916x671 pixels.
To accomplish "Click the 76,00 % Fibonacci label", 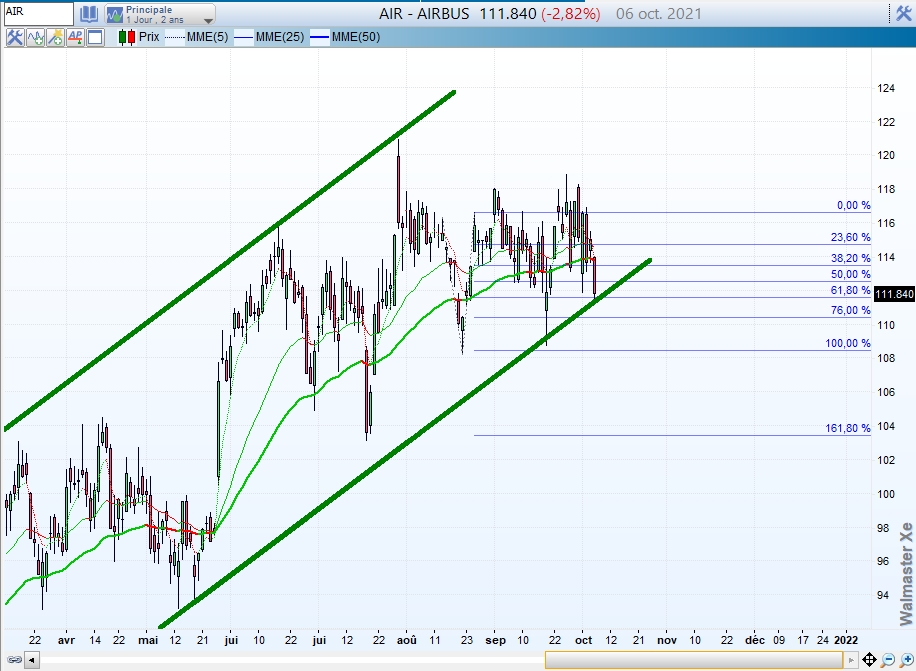I will tap(851, 310).
